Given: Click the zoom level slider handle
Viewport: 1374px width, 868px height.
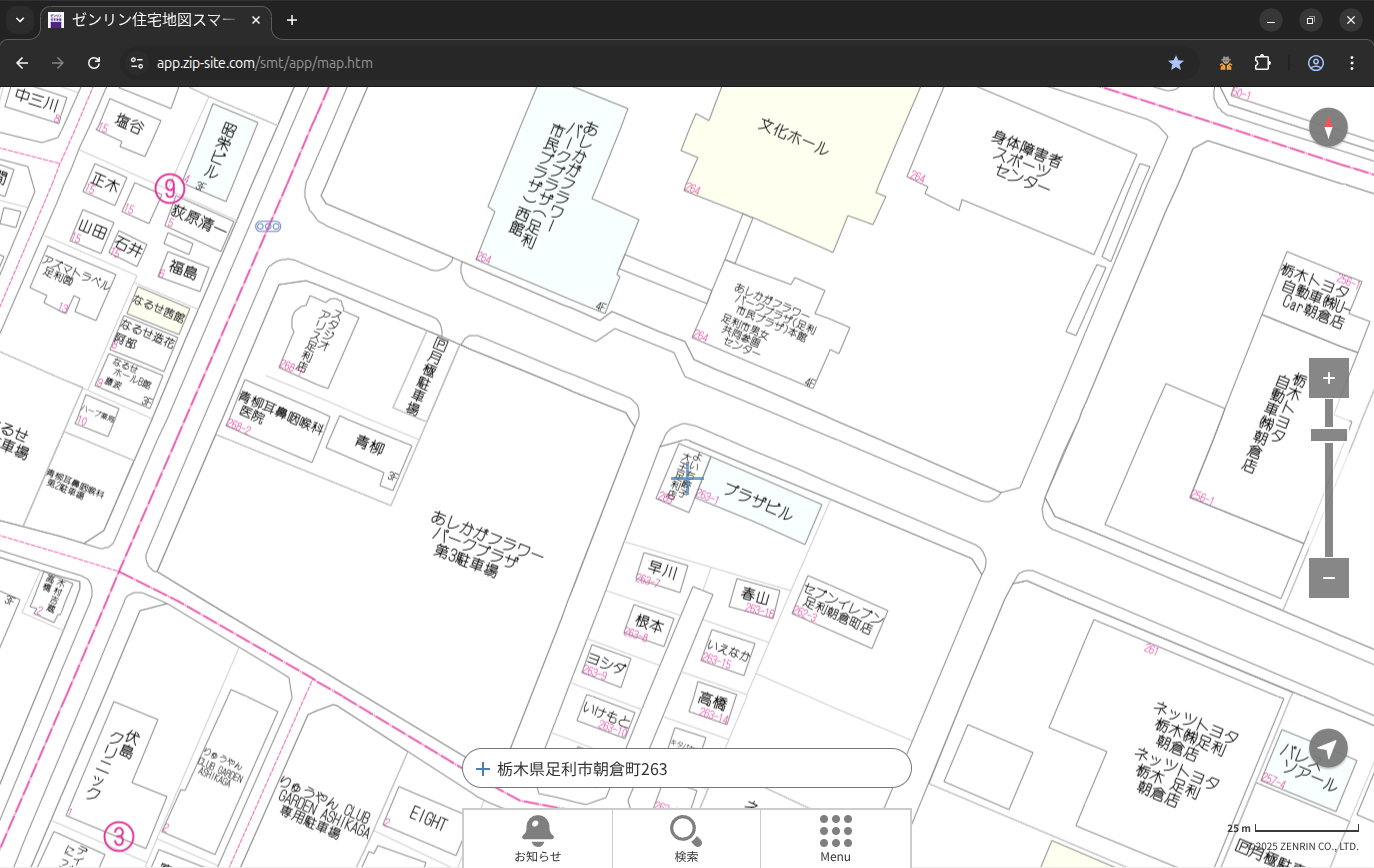Looking at the screenshot, I should point(1328,435).
